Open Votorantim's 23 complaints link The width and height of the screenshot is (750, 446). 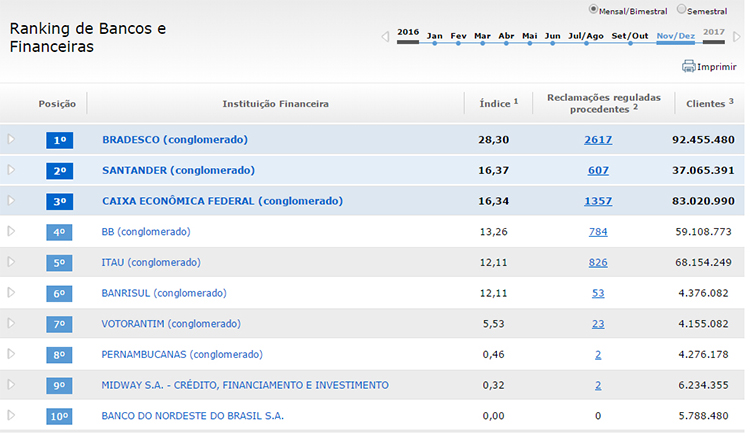[598, 323]
